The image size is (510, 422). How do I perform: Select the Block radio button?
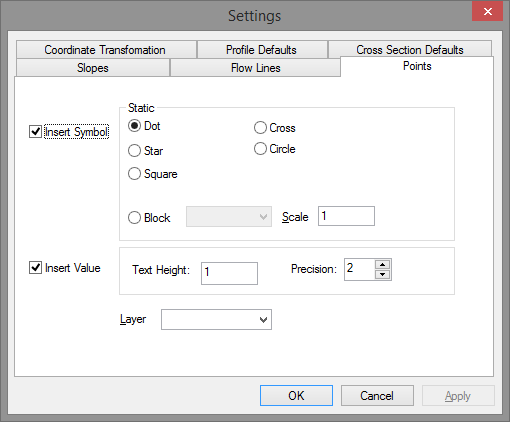point(134,218)
